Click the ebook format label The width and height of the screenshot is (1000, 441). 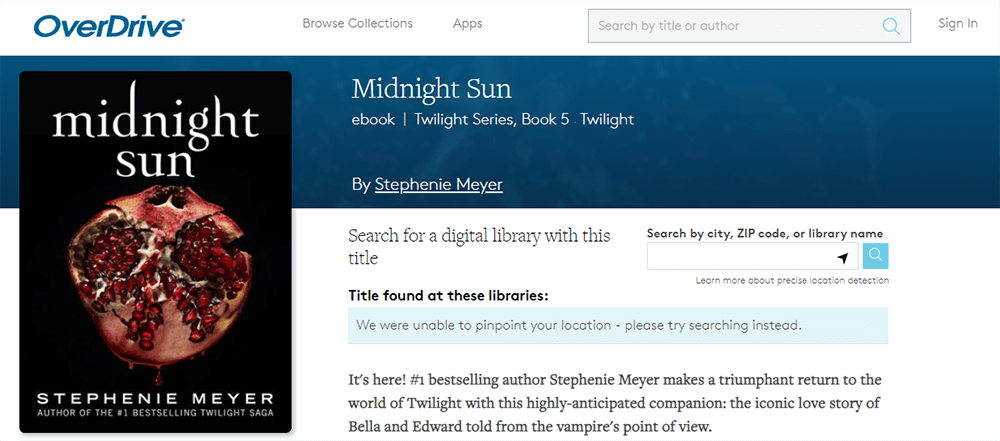[373, 119]
